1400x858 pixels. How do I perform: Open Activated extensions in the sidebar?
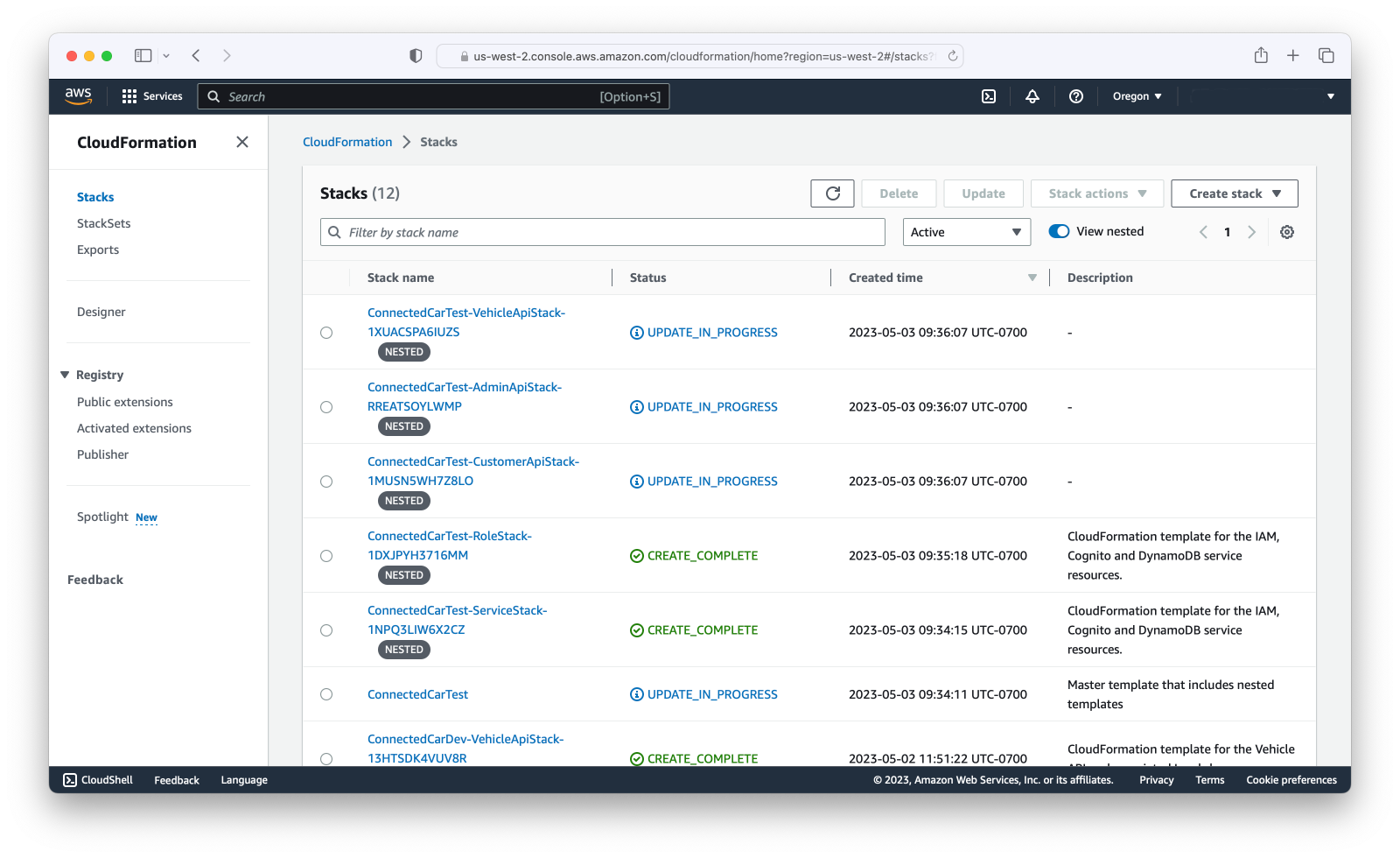(134, 428)
